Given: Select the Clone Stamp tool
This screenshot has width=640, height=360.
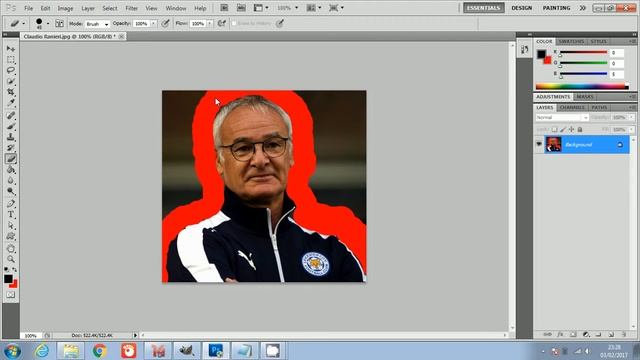Looking at the screenshot, I should coord(11,137).
